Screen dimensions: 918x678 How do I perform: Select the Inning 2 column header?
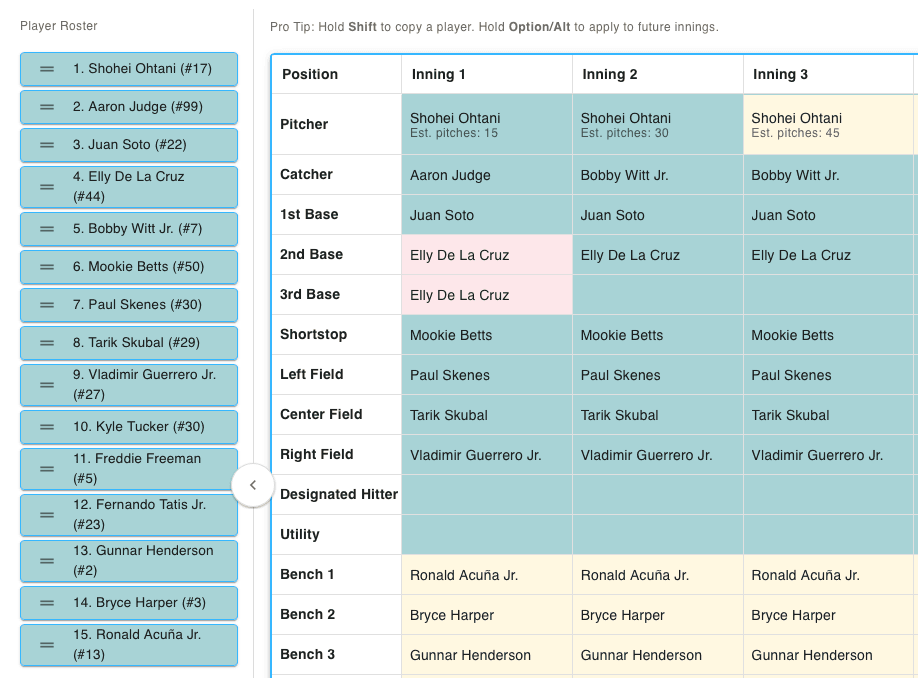pyautogui.click(x=657, y=74)
